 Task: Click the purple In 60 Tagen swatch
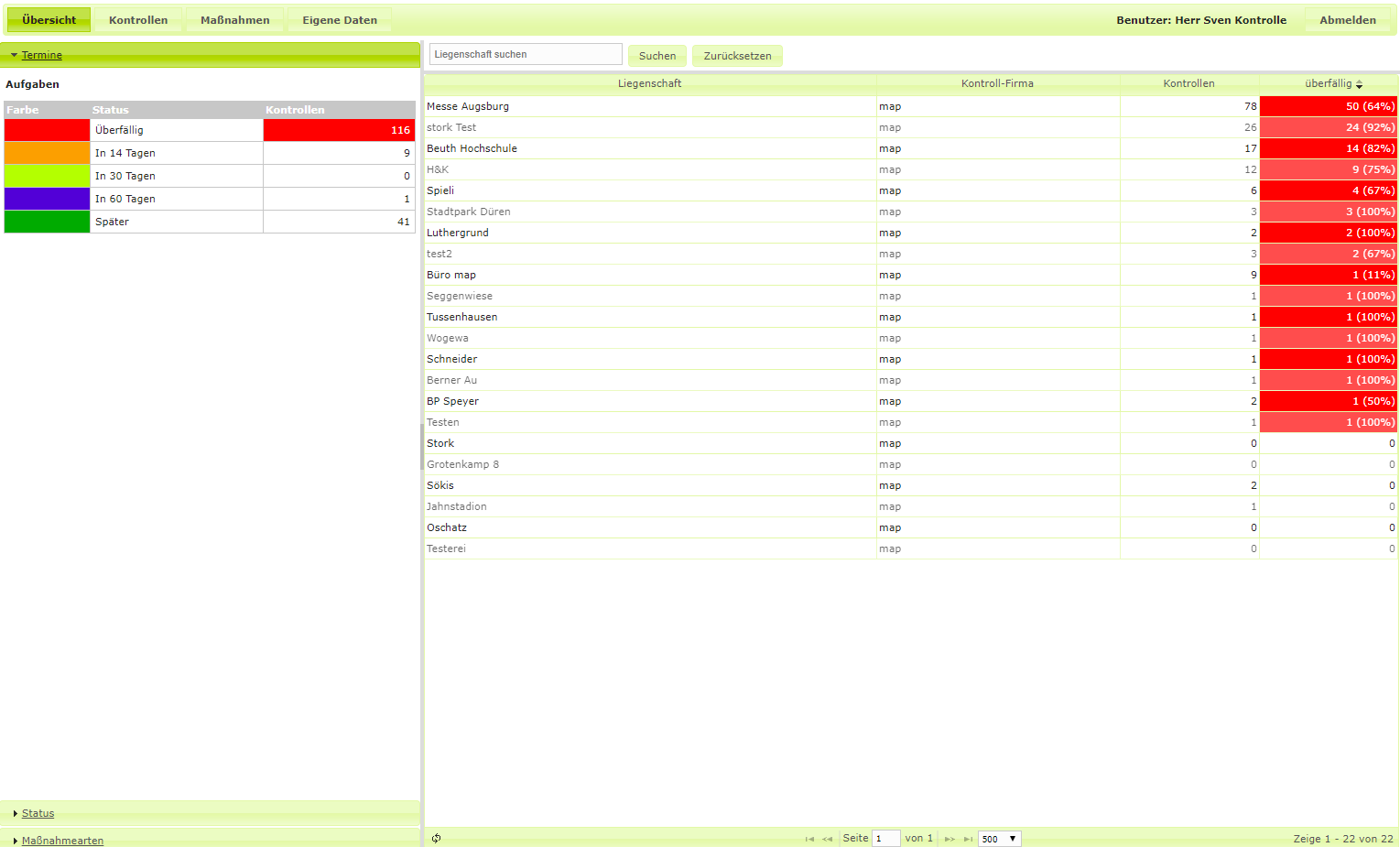tap(47, 199)
